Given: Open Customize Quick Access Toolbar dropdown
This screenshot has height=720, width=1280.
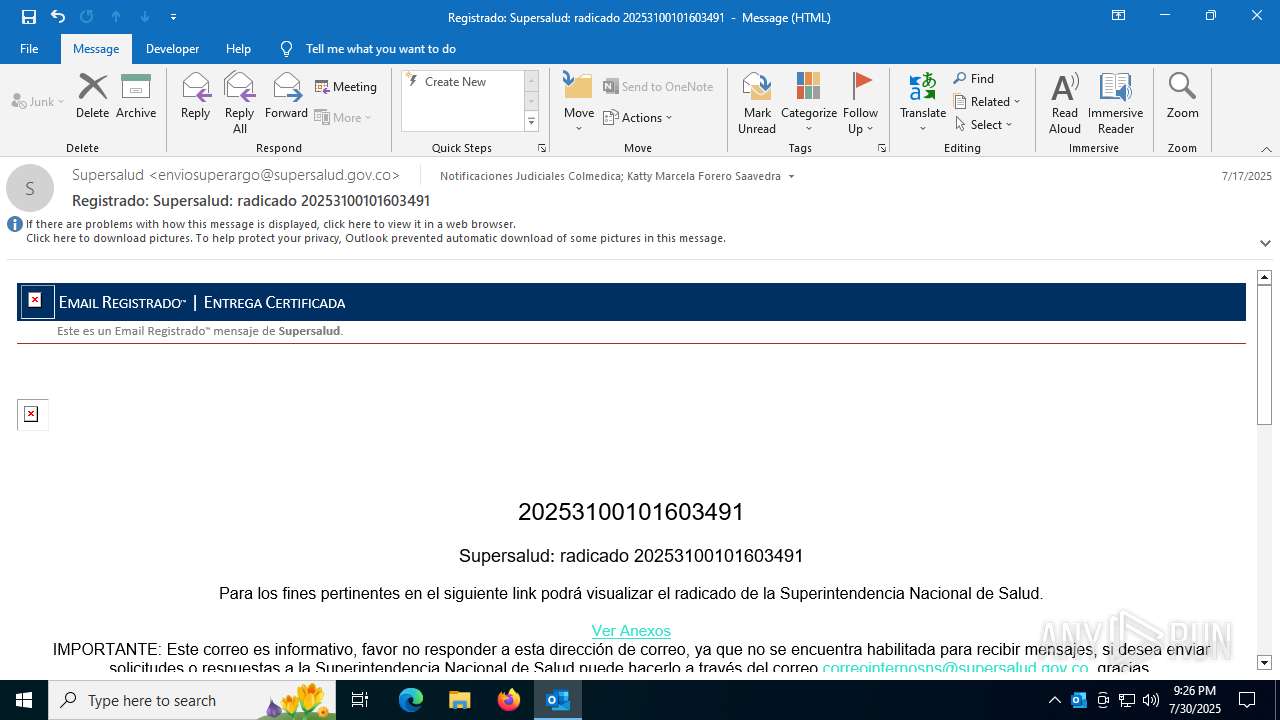Looking at the screenshot, I should [x=173, y=17].
